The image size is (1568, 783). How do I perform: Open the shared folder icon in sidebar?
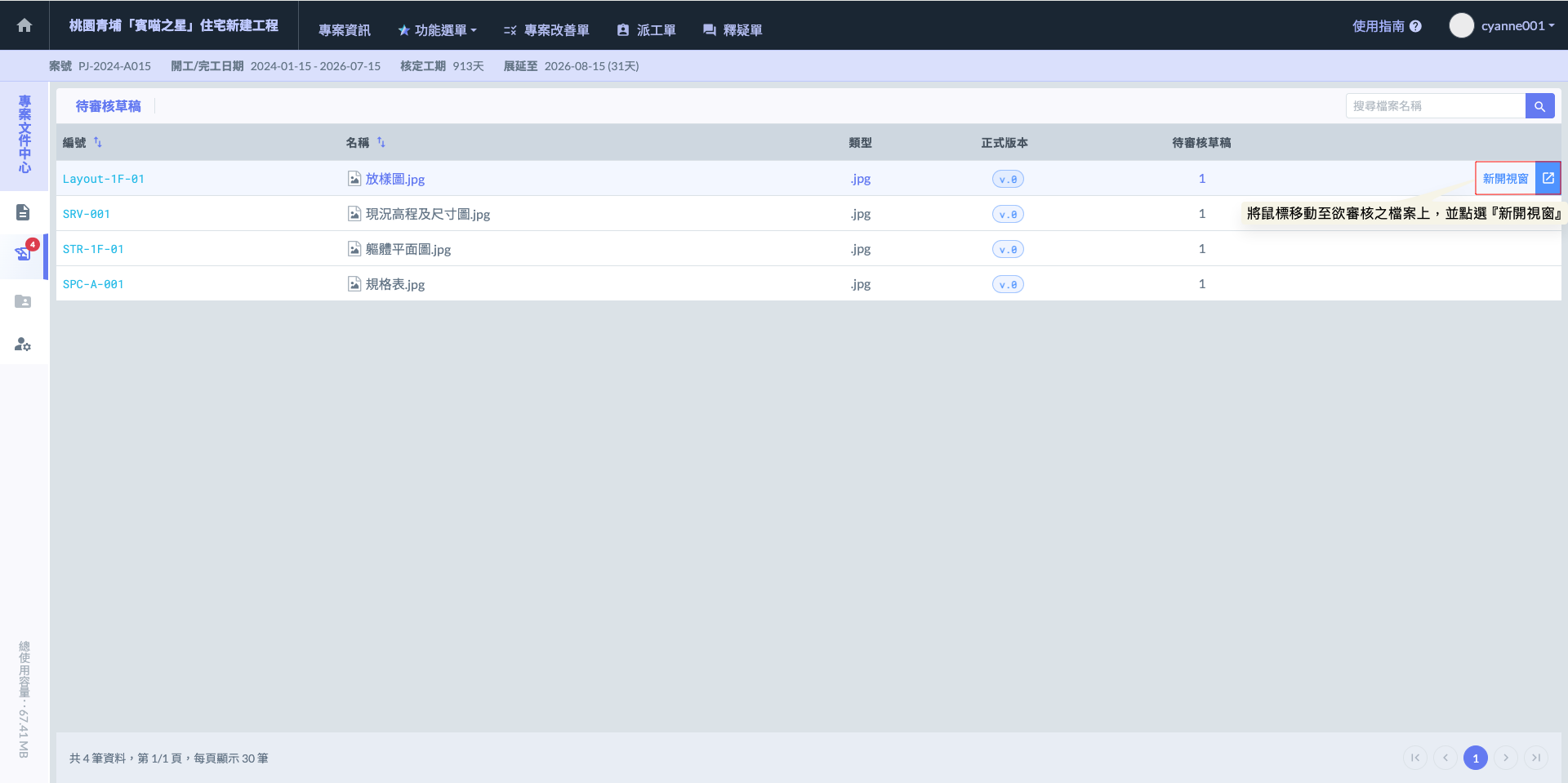pyautogui.click(x=23, y=301)
